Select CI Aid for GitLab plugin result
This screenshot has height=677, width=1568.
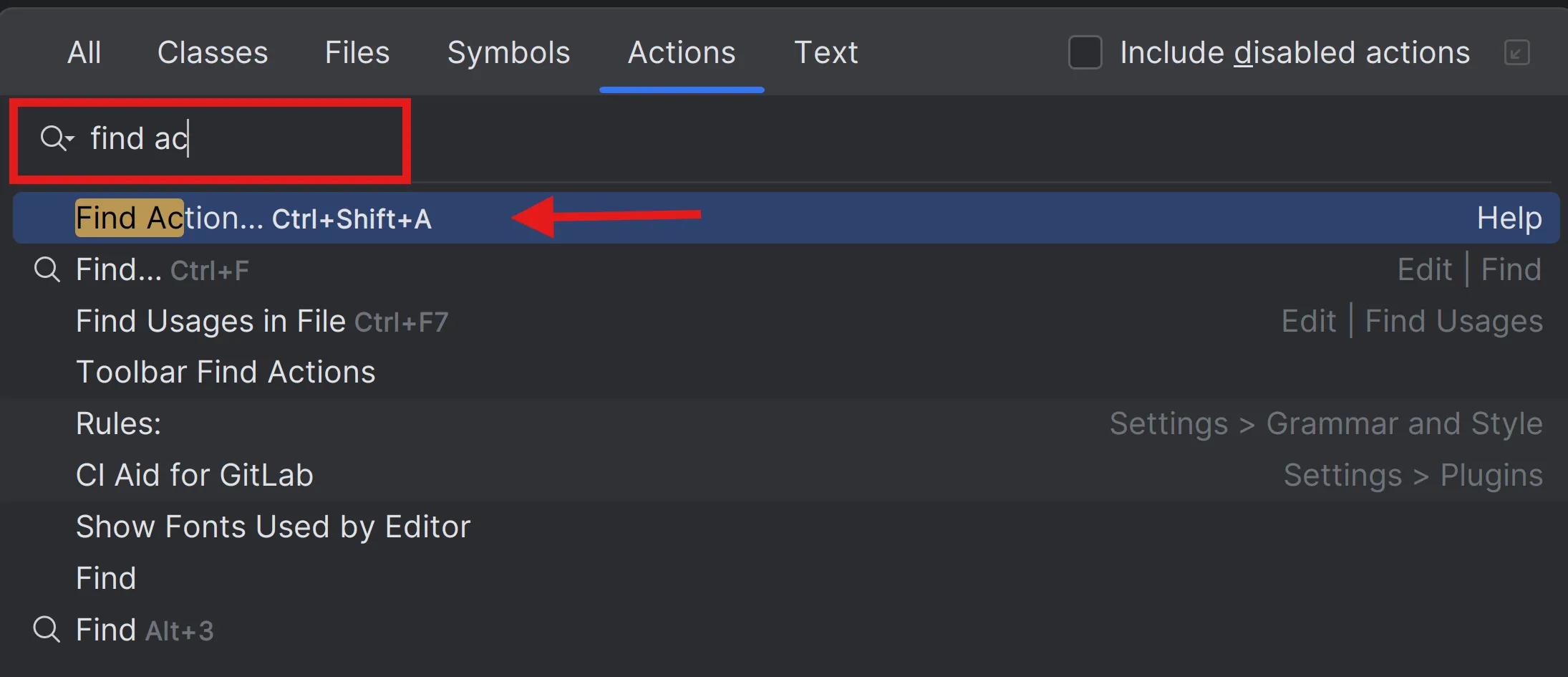pyautogui.click(x=195, y=476)
